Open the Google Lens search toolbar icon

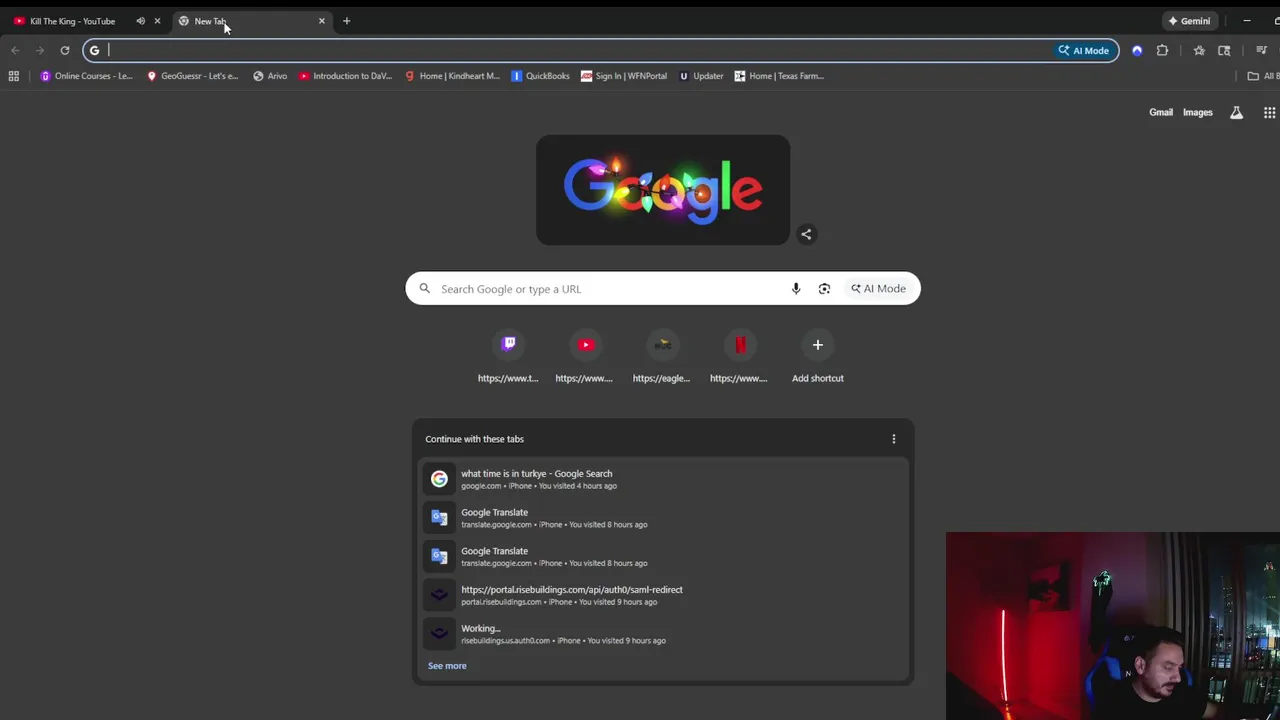click(x=1224, y=50)
